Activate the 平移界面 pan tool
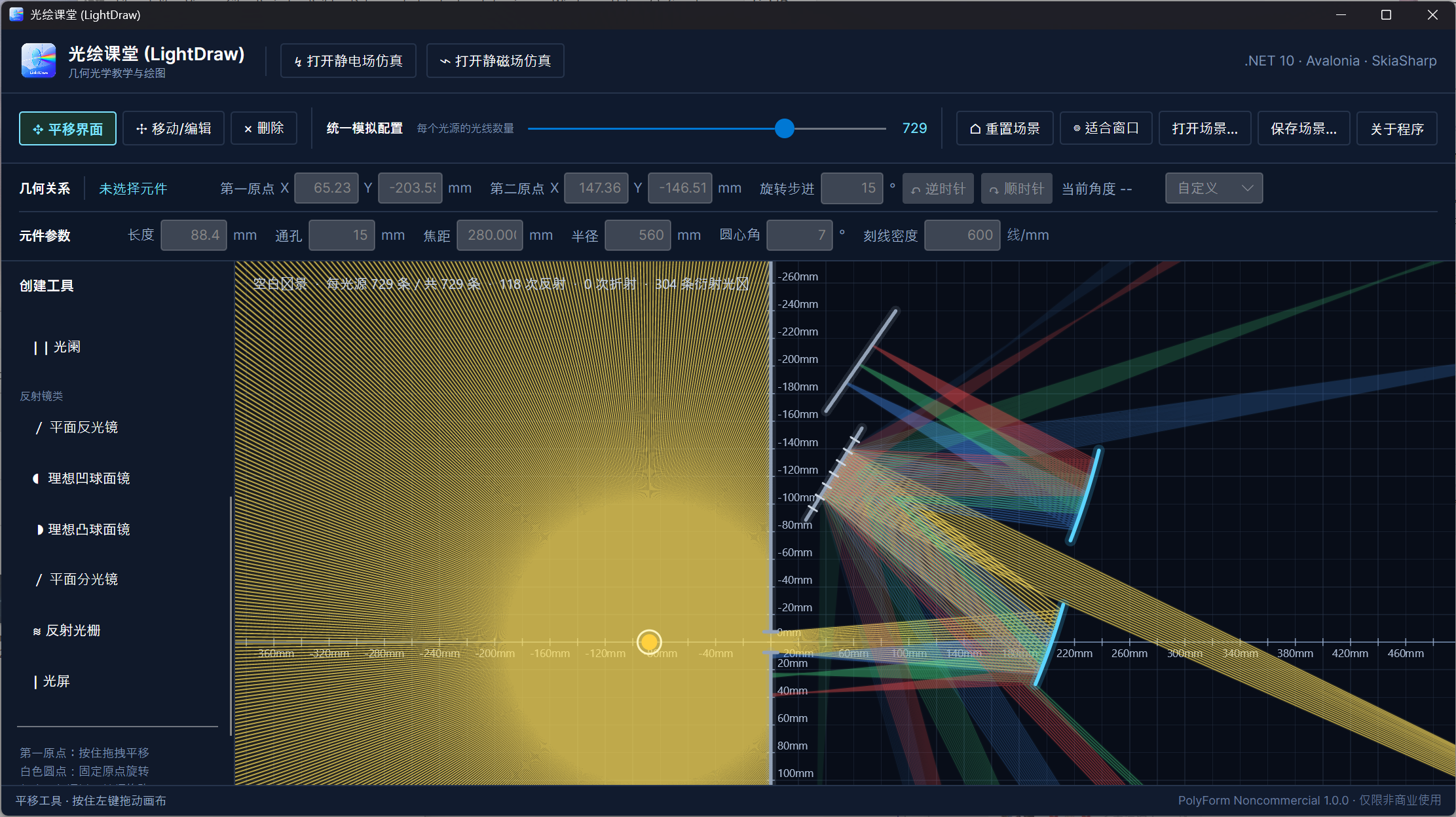This screenshot has width=1456, height=817. click(68, 128)
